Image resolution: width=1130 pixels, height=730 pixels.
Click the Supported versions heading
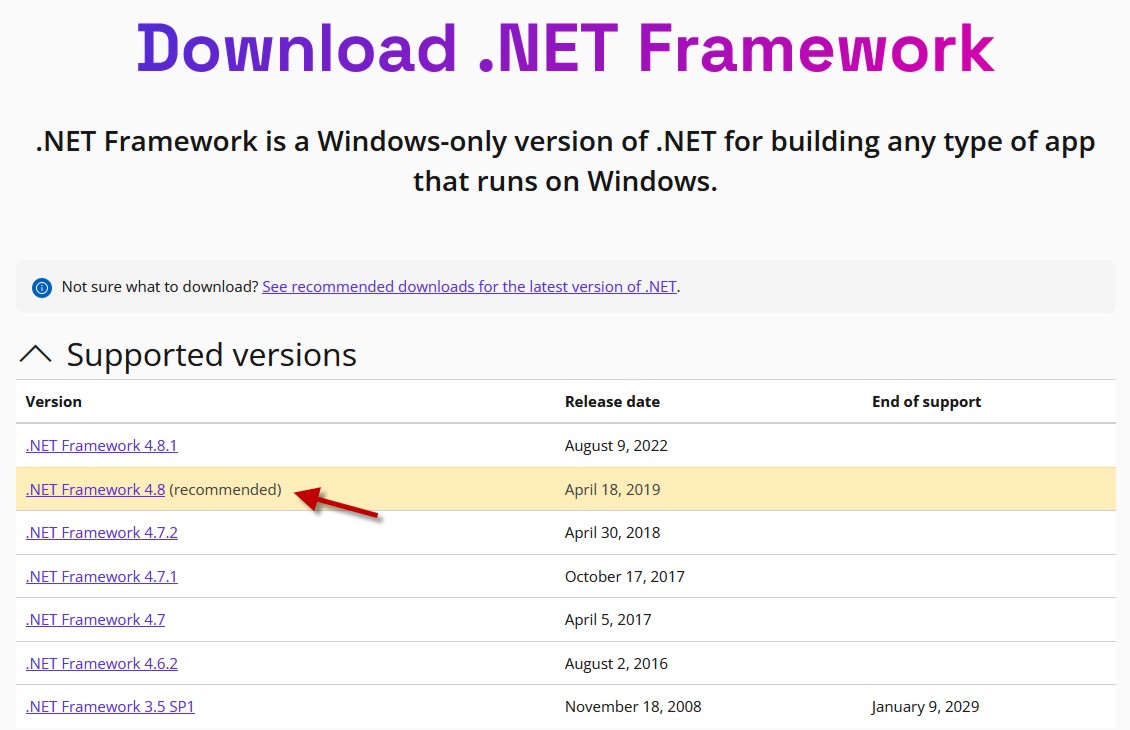pos(212,355)
